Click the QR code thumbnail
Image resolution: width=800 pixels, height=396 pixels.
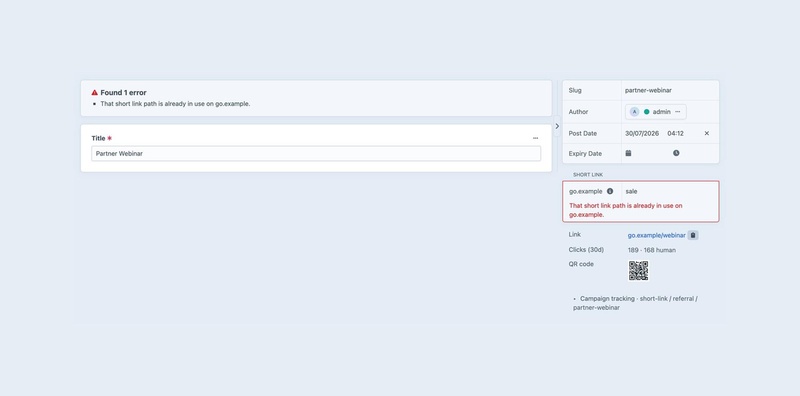[638, 271]
